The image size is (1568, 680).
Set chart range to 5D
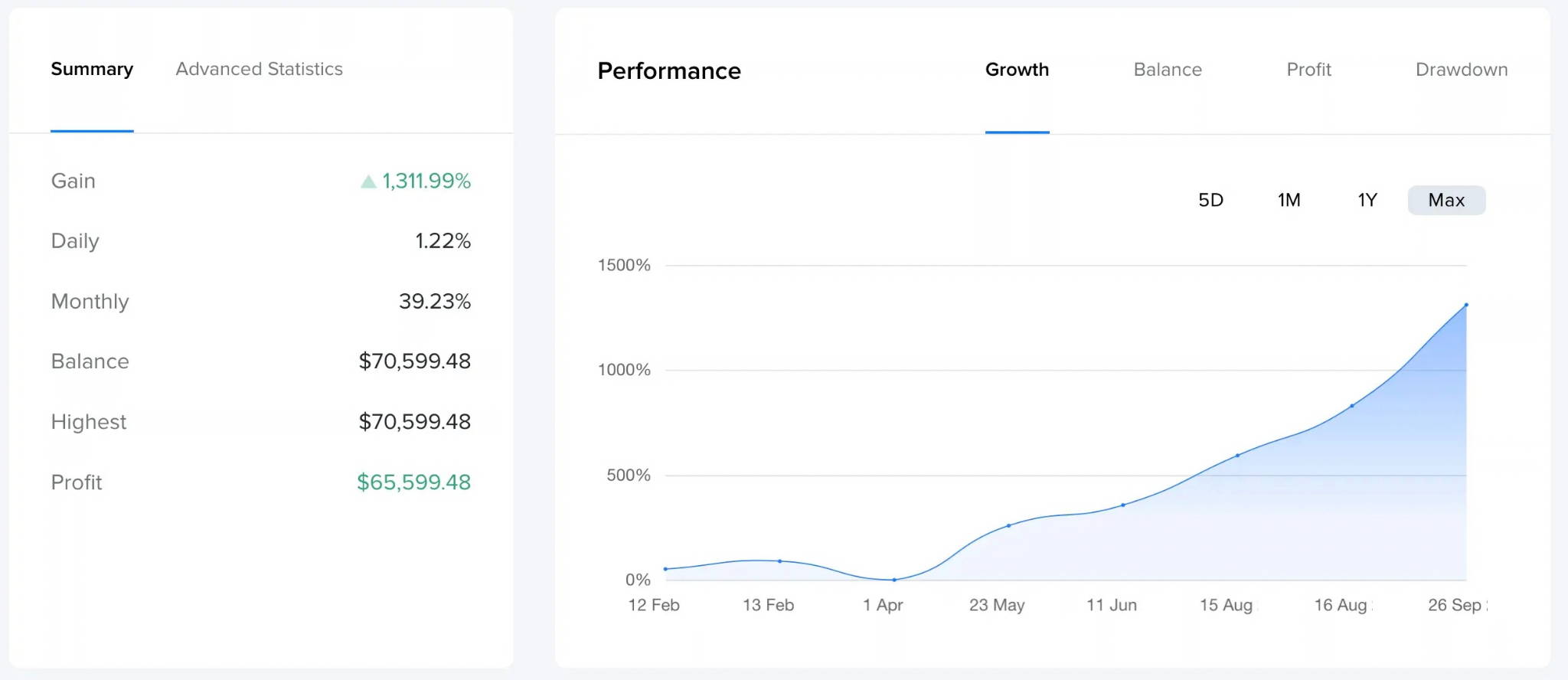[x=1210, y=200]
